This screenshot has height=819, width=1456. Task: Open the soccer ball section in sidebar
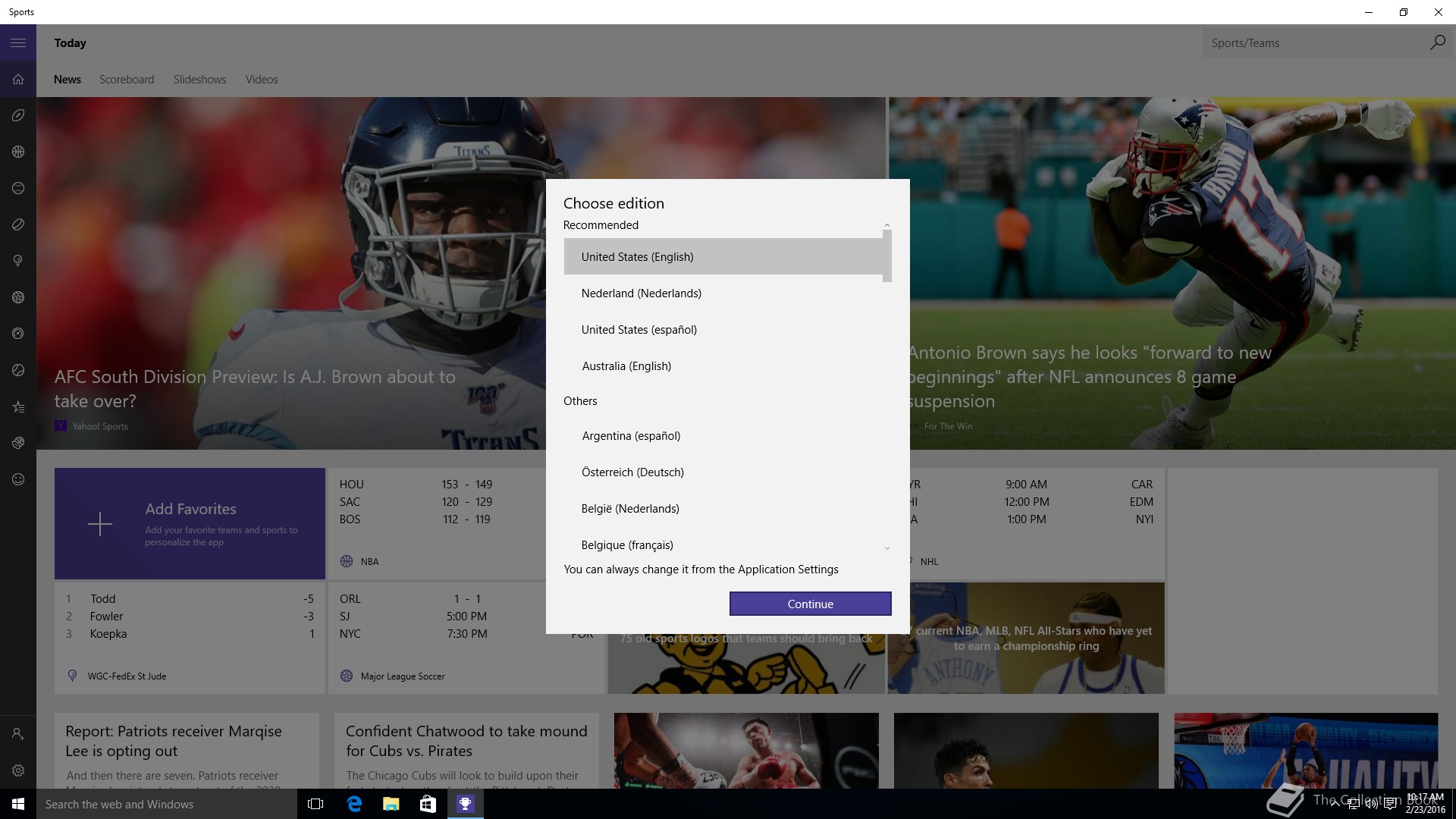coord(18,297)
